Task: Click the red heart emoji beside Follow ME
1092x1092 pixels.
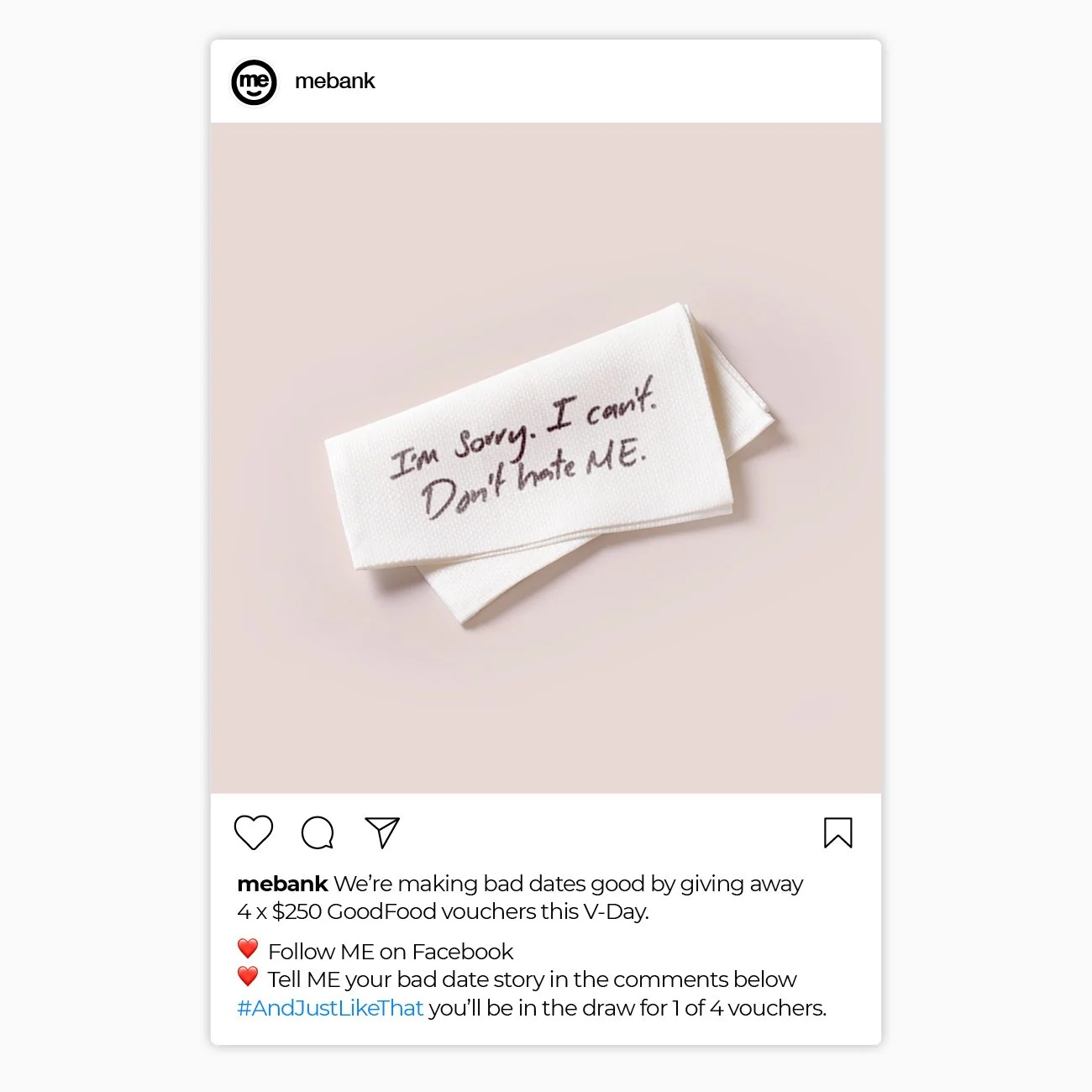Action: 247,949
